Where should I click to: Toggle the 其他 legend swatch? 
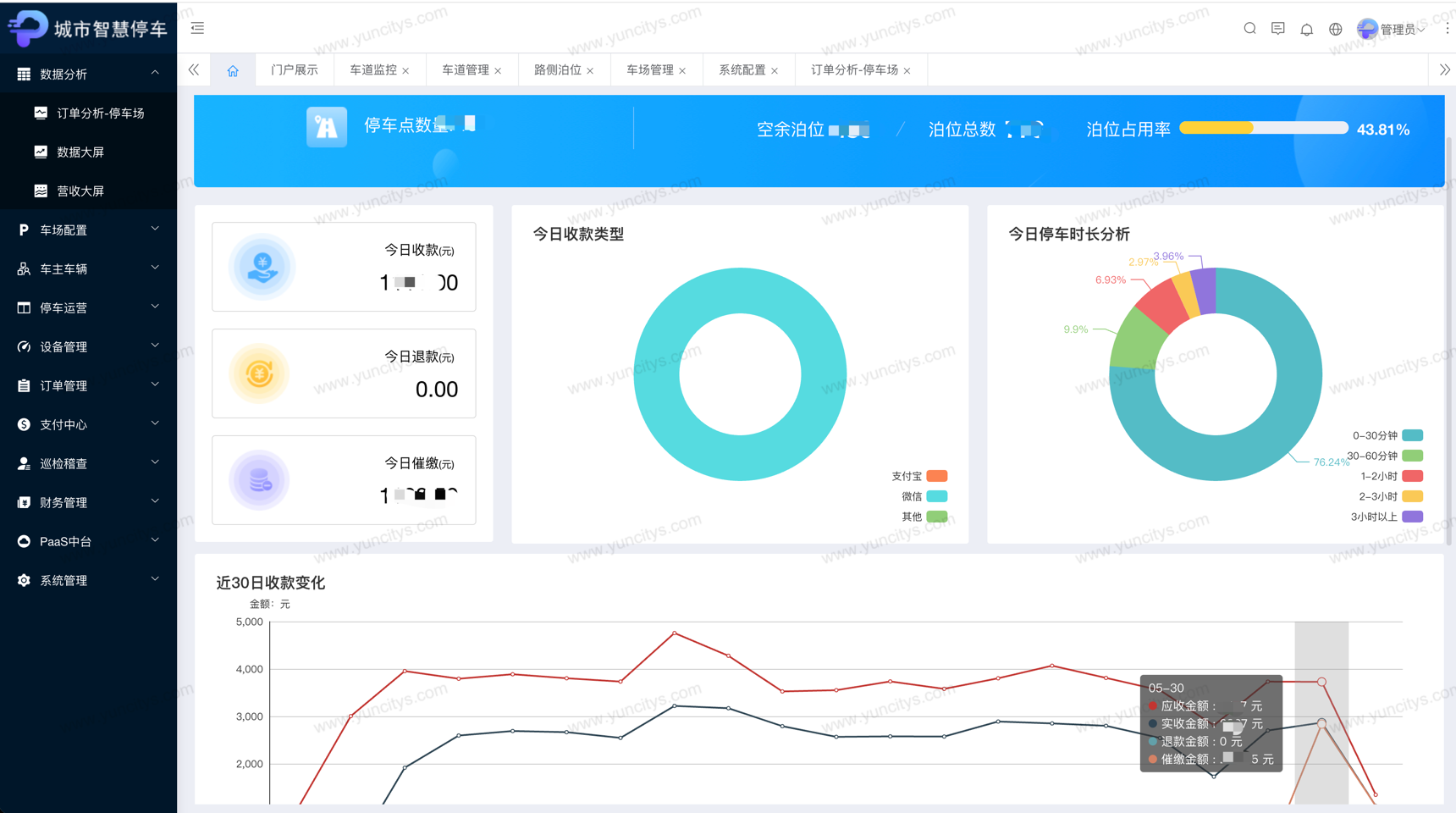[937, 517]
